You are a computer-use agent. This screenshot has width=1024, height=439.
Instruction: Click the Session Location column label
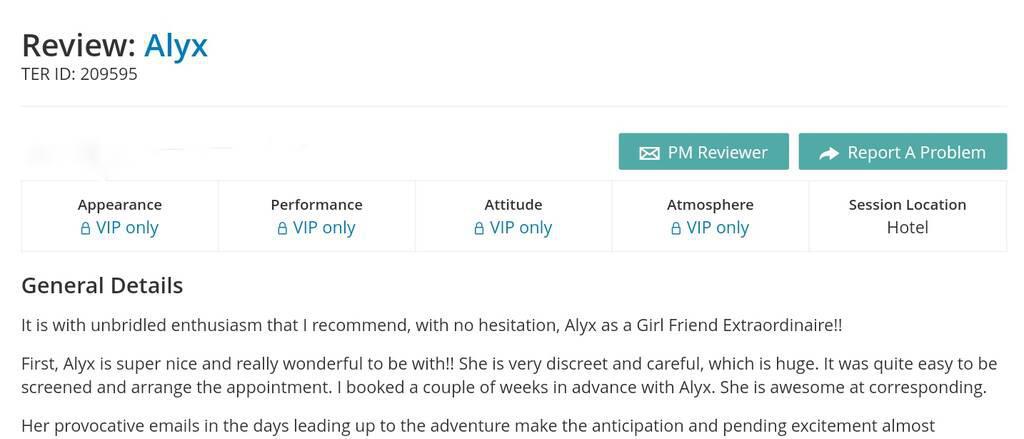(x=907, y=204)
